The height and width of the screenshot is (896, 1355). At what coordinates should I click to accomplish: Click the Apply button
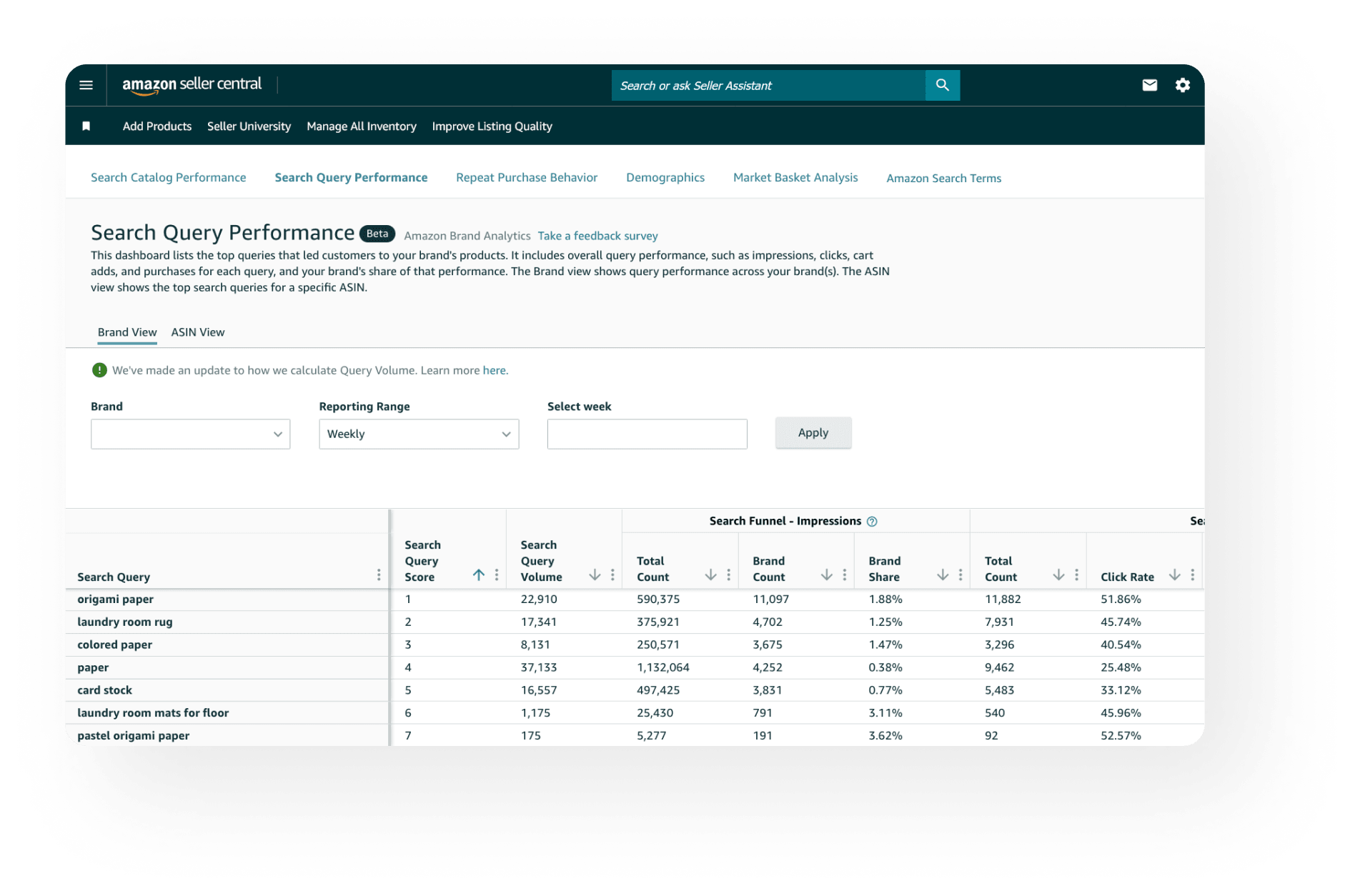pos(813,432)
